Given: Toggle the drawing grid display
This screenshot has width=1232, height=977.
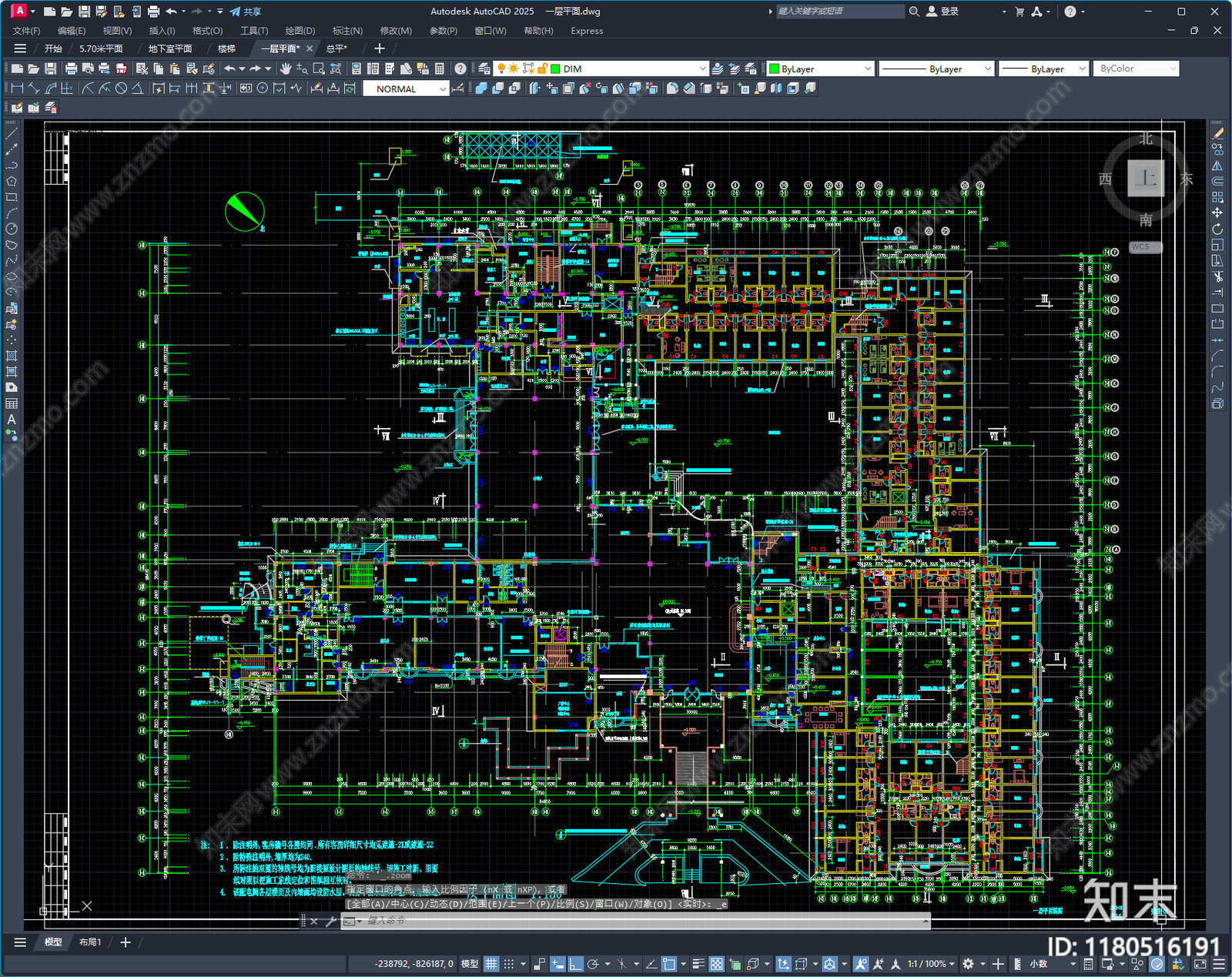Looking at the screenshot, I should coord(491,964).
